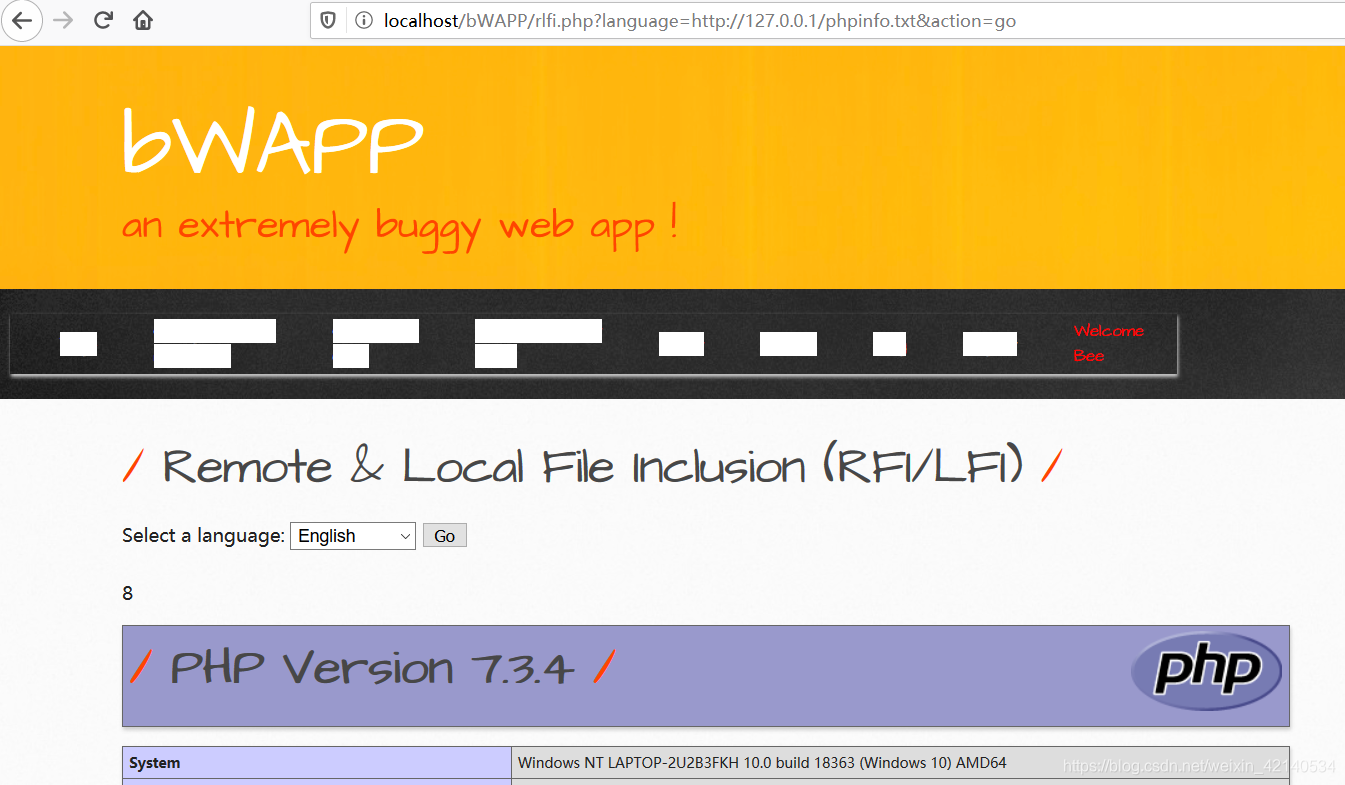Select the 'PHP Version 7.3.4' heading

[372, 668]
